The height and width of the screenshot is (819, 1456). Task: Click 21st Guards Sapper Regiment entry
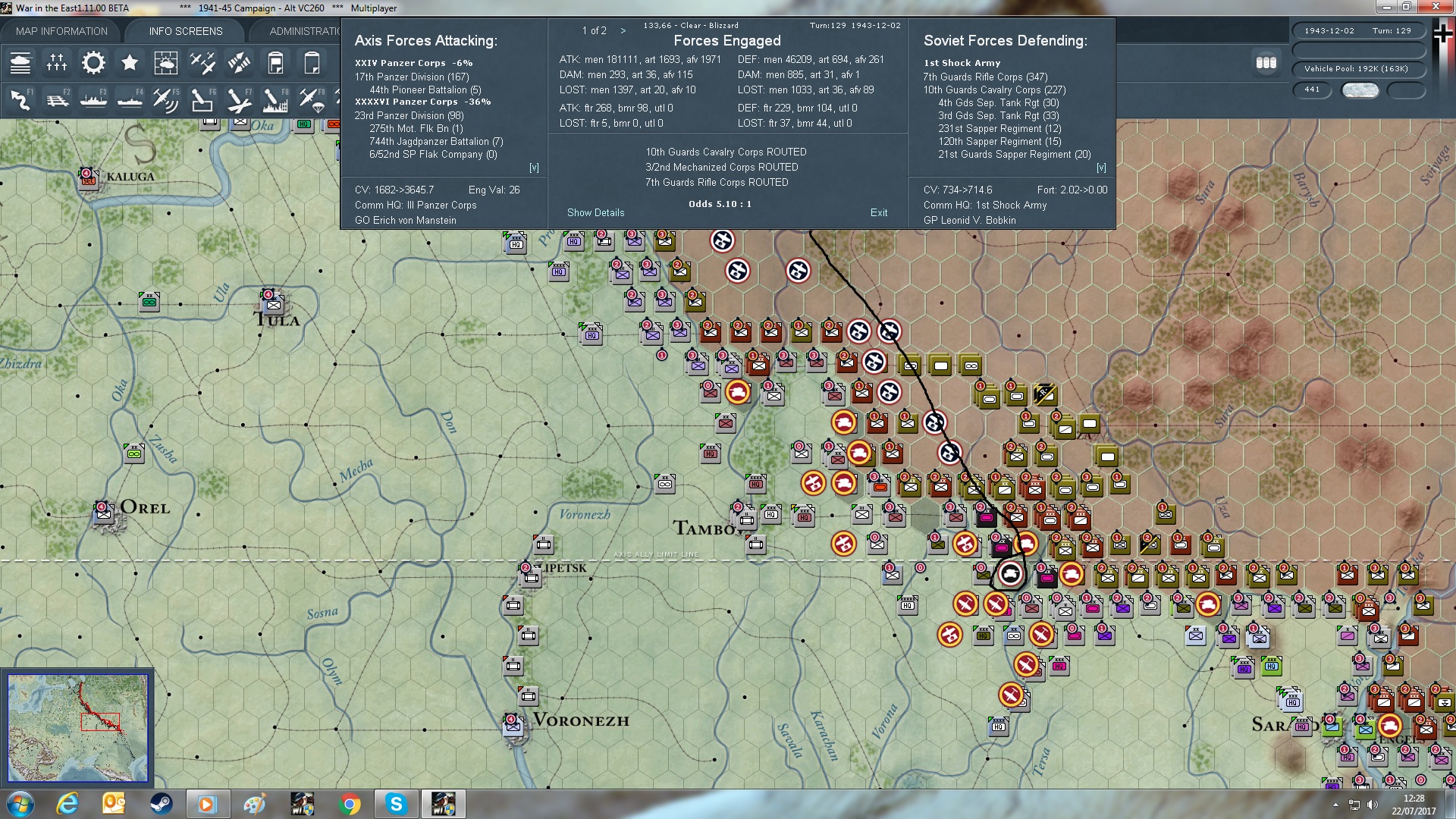point(1014,154)
